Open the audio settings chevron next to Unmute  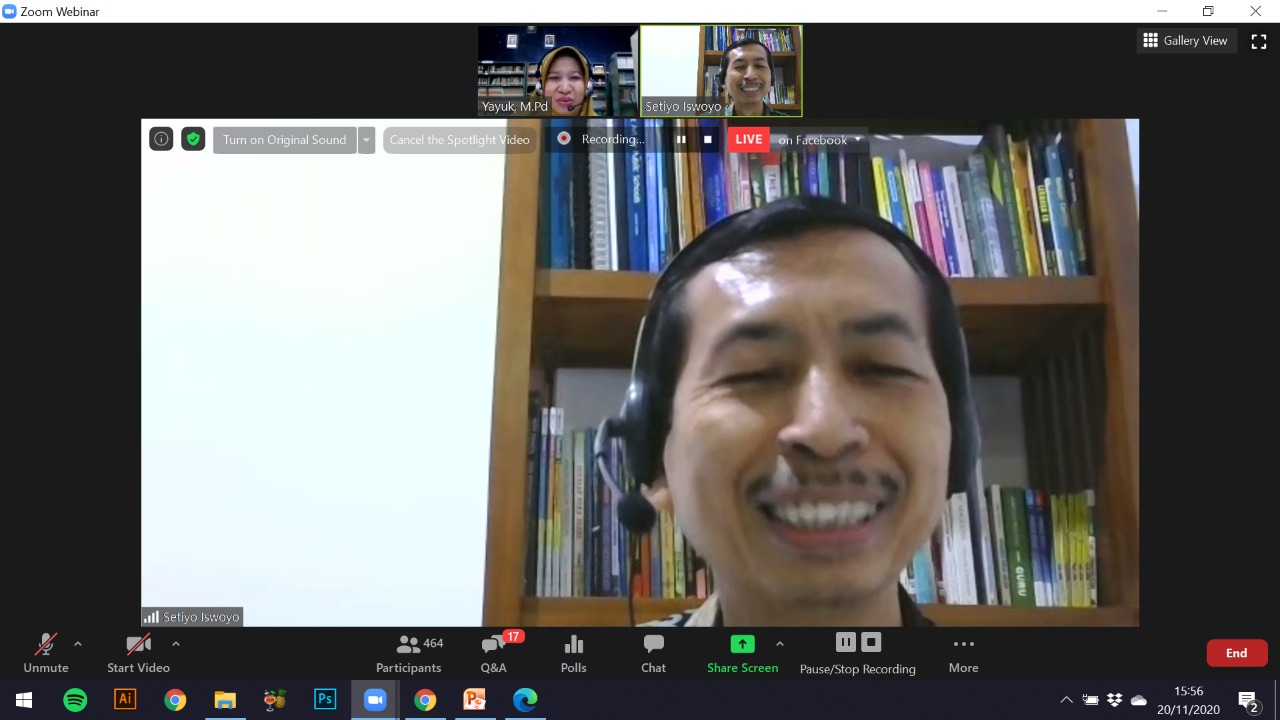coord(77,644)
